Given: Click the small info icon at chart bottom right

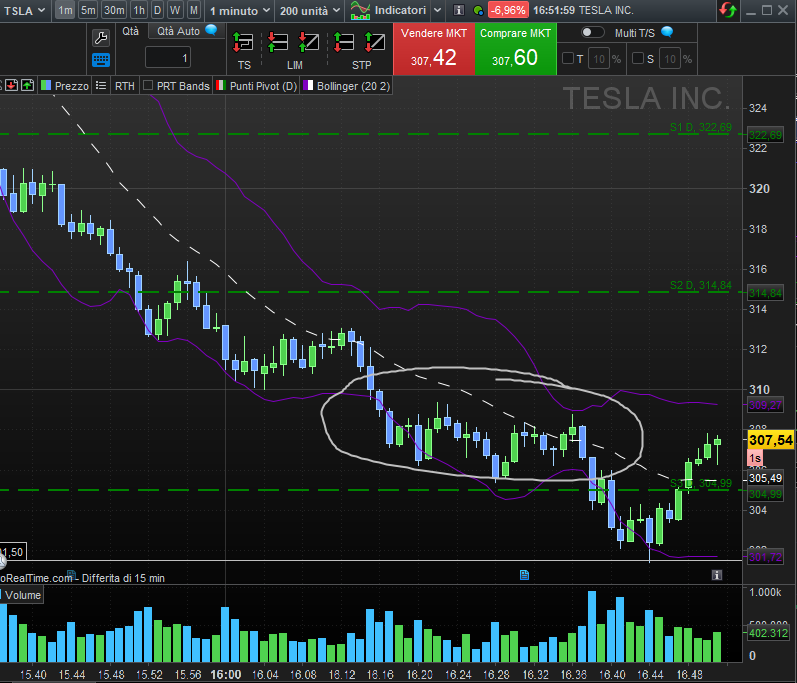Looking at the screenshot, I should [x=717, y=575].
